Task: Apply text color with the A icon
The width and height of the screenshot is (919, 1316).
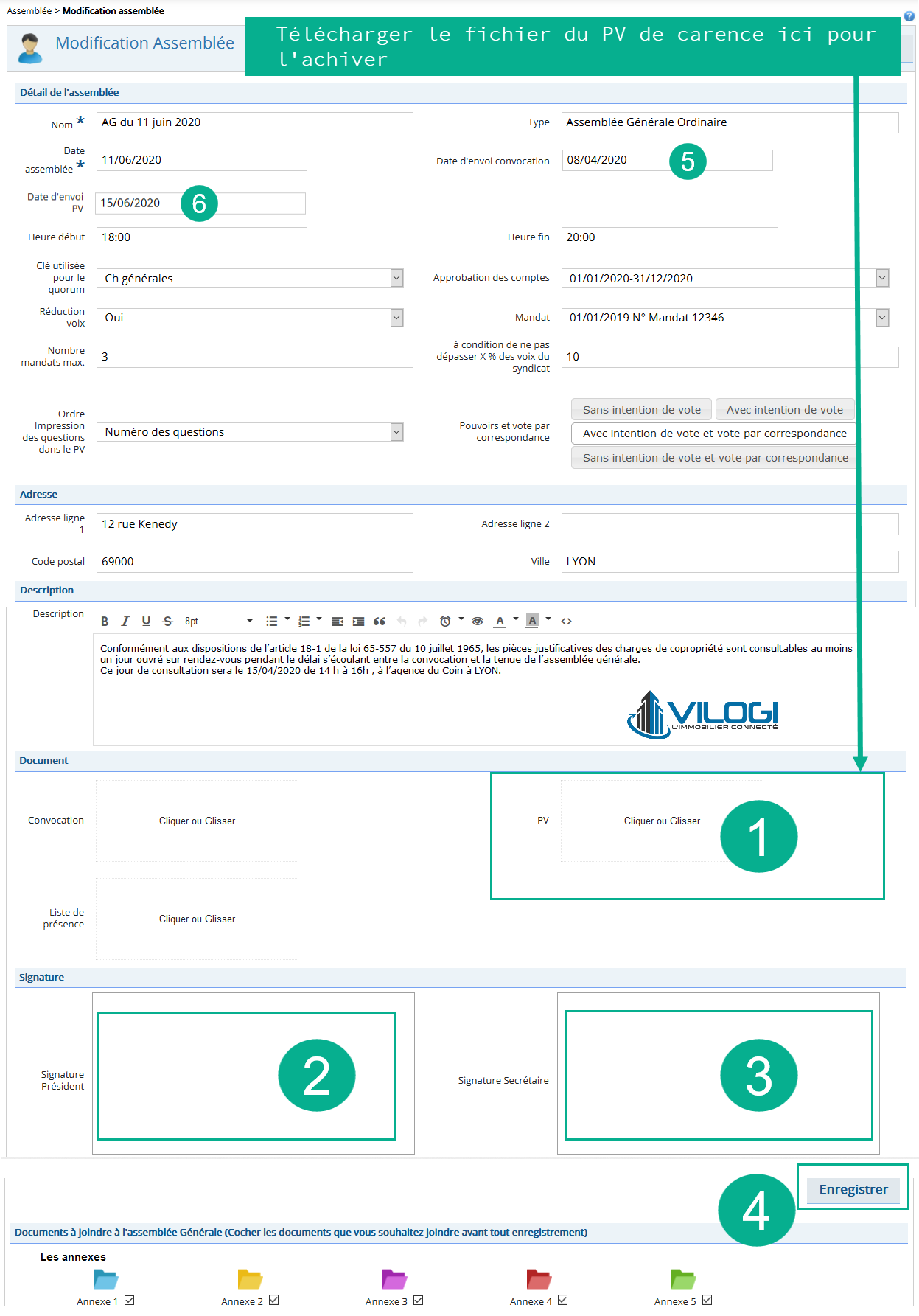Action: 500,622
